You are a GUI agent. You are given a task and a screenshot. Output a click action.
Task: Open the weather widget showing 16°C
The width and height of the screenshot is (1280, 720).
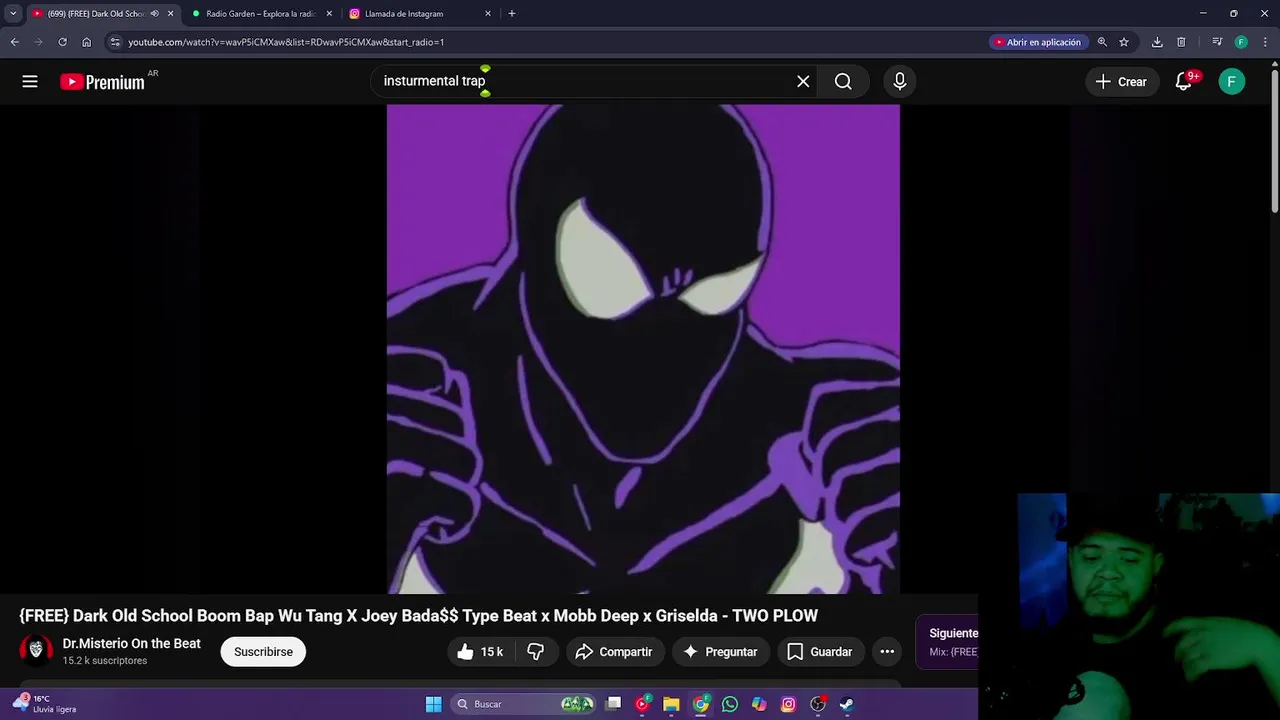(44, 704)
